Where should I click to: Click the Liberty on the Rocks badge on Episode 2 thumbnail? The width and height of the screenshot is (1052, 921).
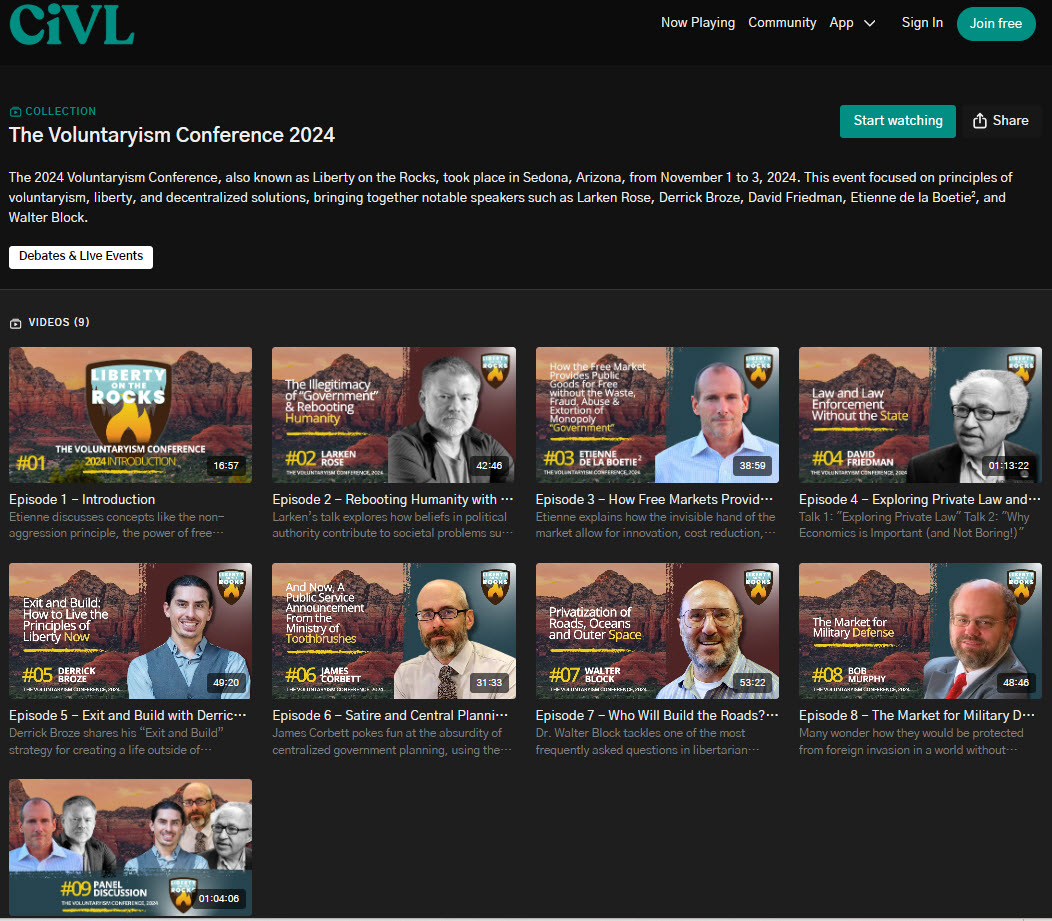(495, 371)
